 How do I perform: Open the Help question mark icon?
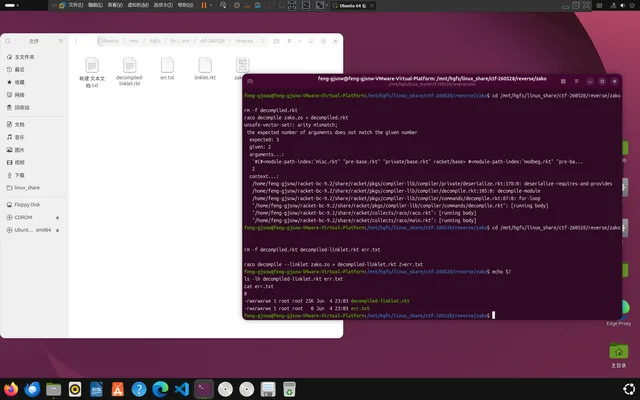pos(139,389)
